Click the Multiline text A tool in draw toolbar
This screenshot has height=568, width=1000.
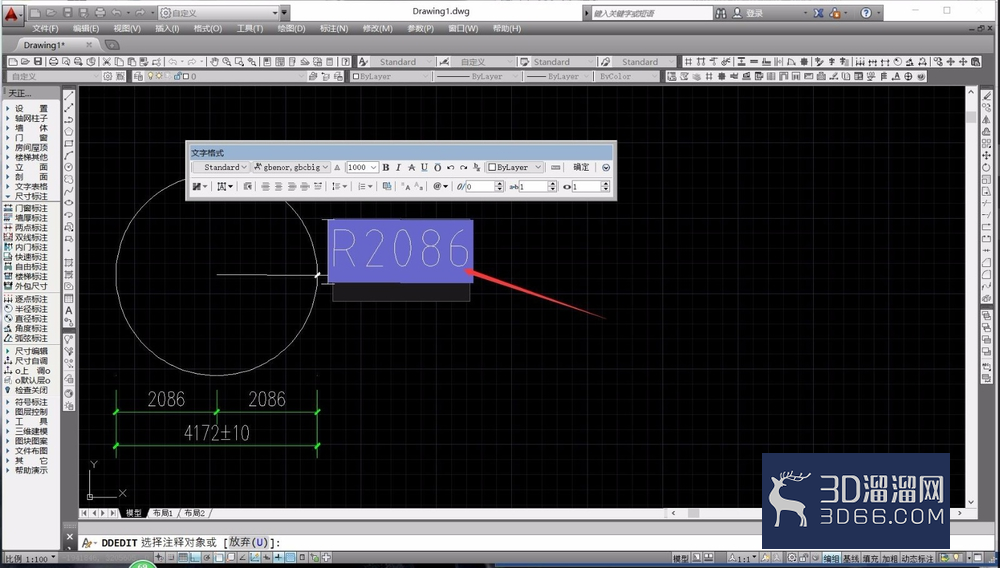(x=69, y=310)
